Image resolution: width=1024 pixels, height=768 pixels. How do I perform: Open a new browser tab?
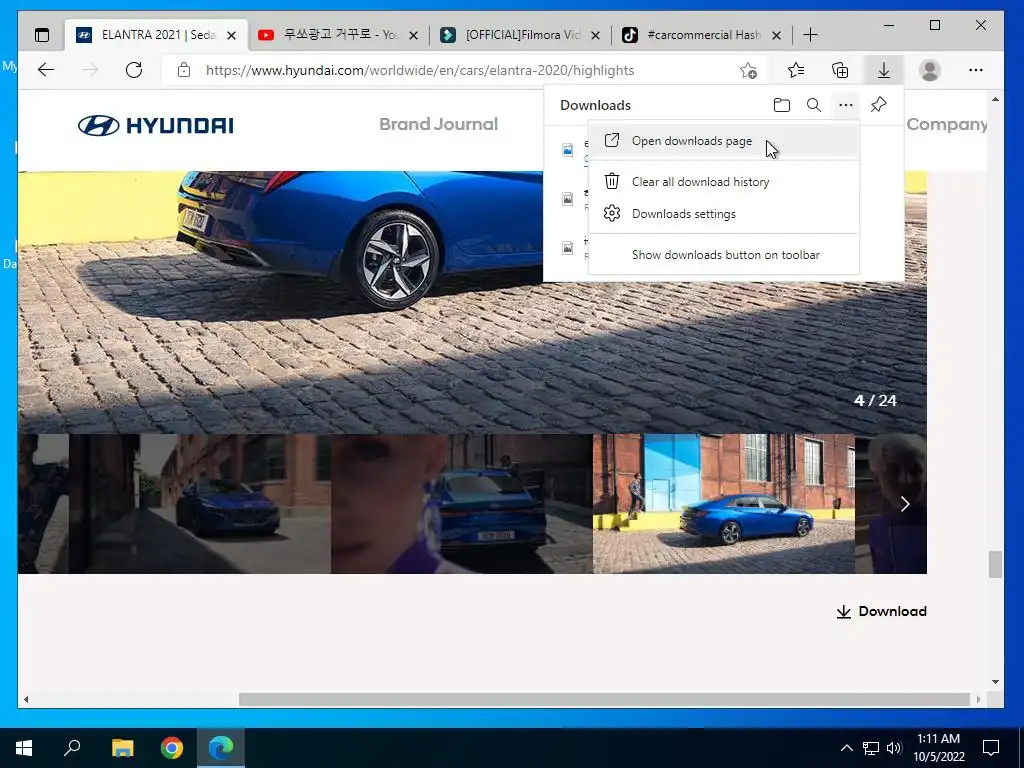click(x=810, y=35)
